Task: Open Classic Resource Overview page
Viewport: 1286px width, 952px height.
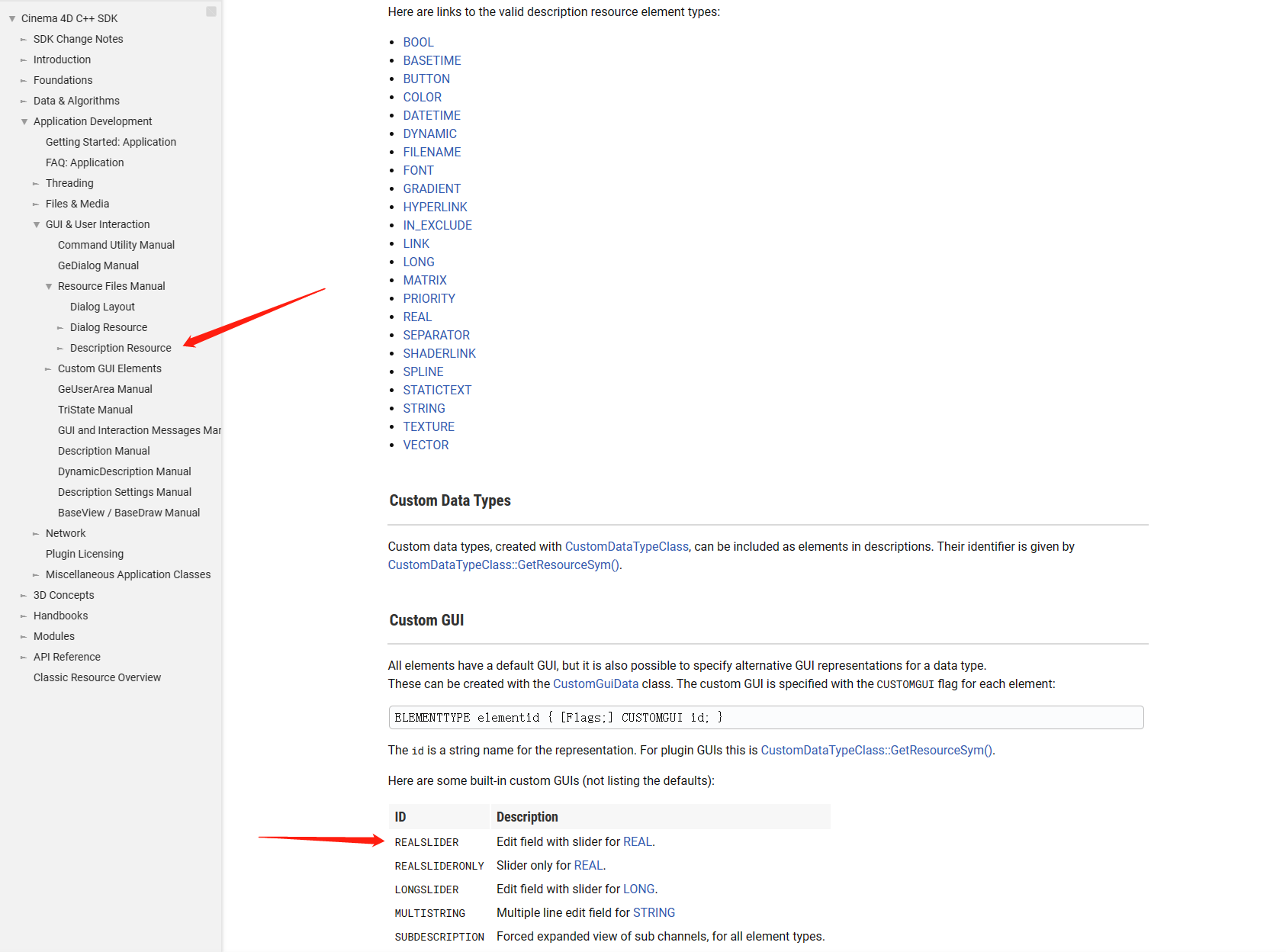Action: [x=97, y=677]
